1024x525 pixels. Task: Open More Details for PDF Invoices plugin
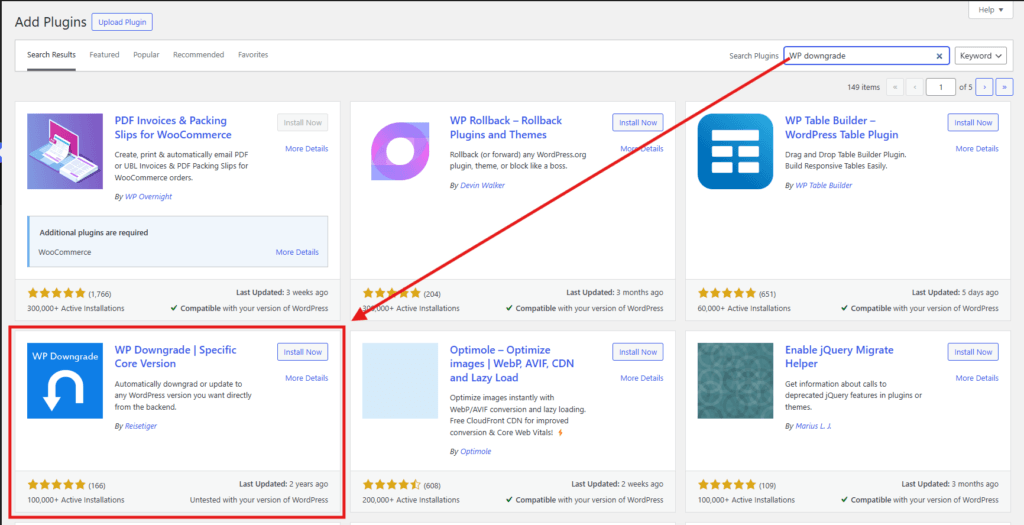307,149
